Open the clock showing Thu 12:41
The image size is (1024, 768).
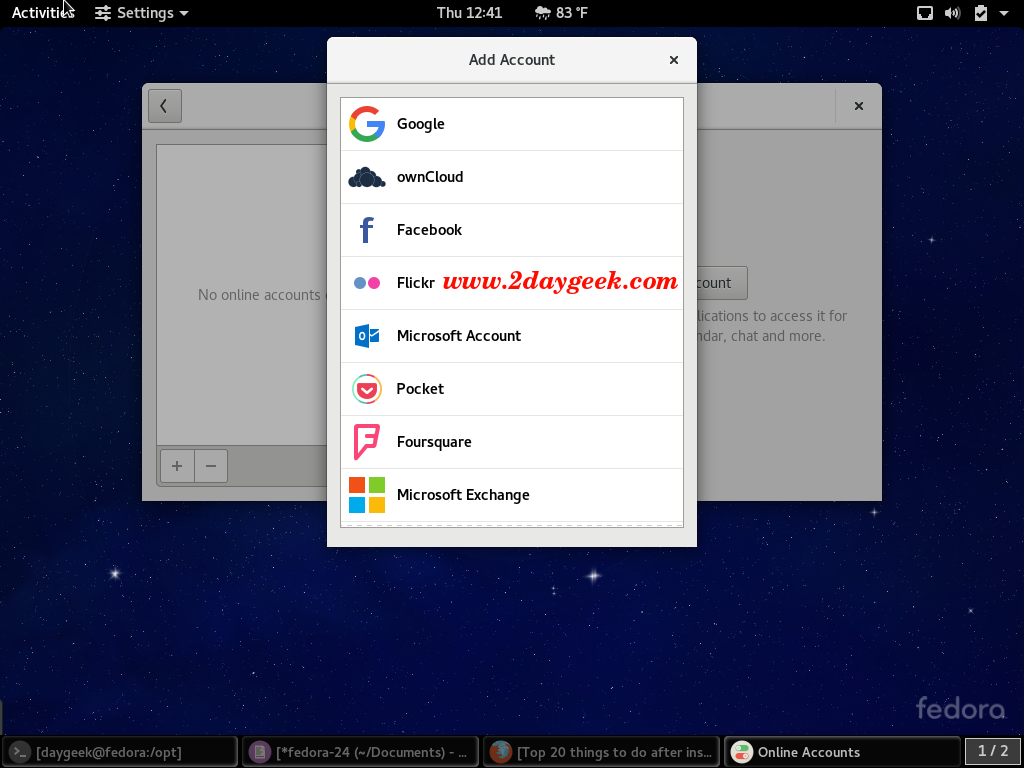click(x=470, y=13)
